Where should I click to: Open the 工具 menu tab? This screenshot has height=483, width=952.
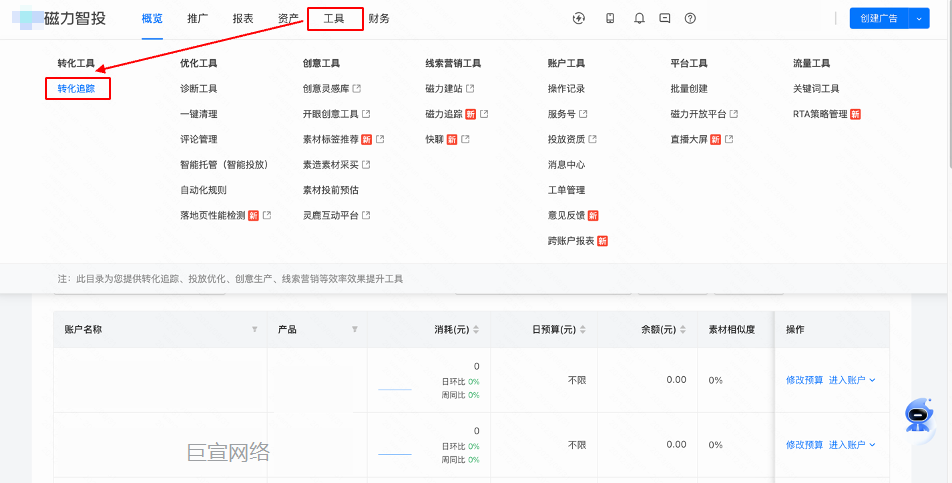click(334, 19)
